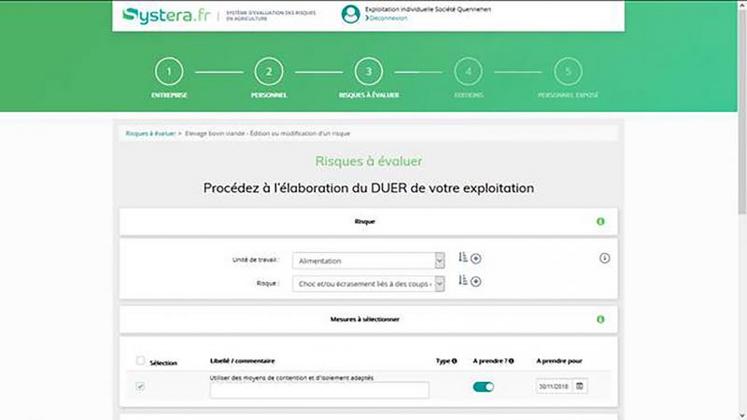
Task: Check the Sélection header checkbox
Action: [141, 361]
